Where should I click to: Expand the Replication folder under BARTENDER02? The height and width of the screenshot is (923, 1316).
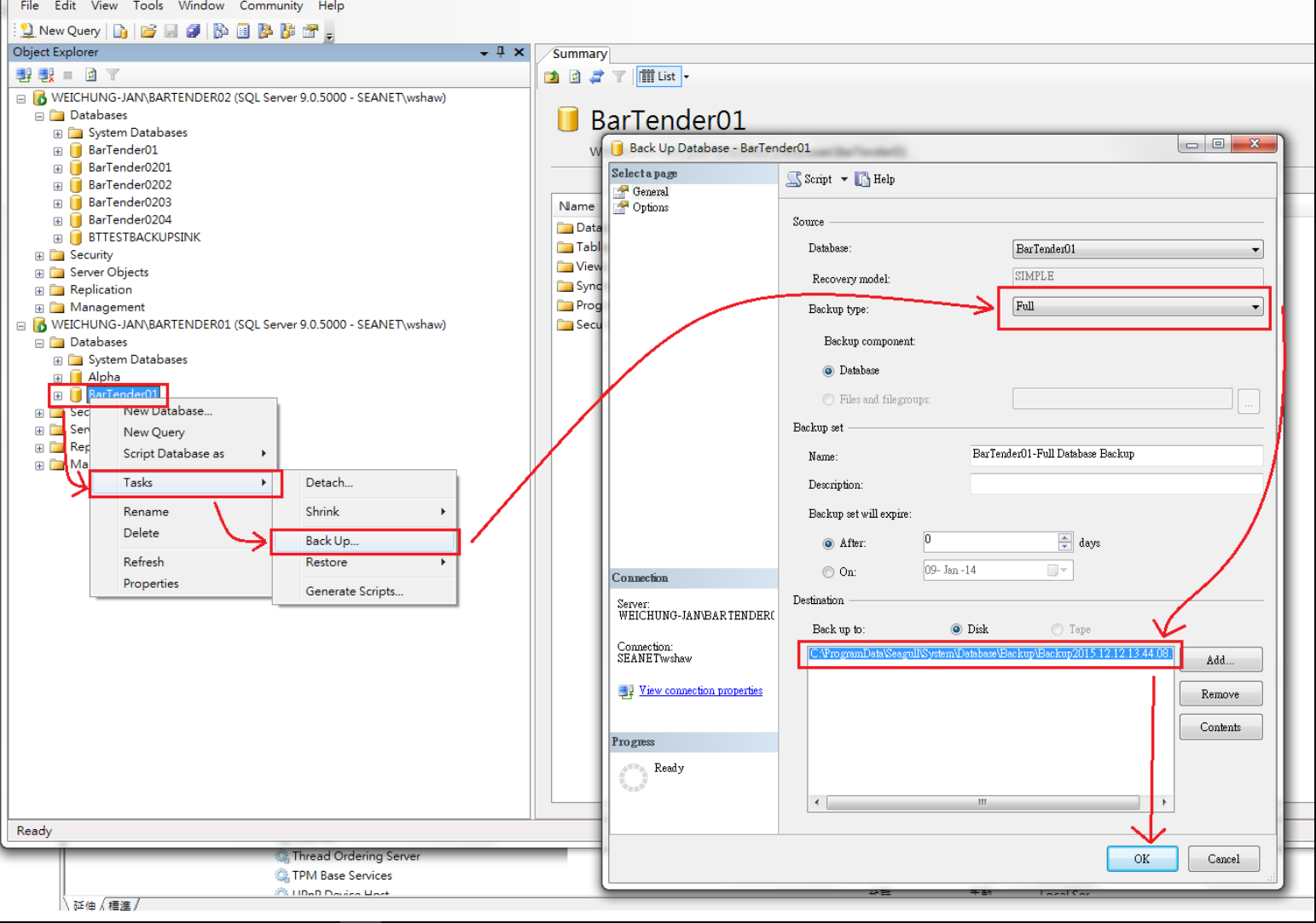(x=39, y=290)
